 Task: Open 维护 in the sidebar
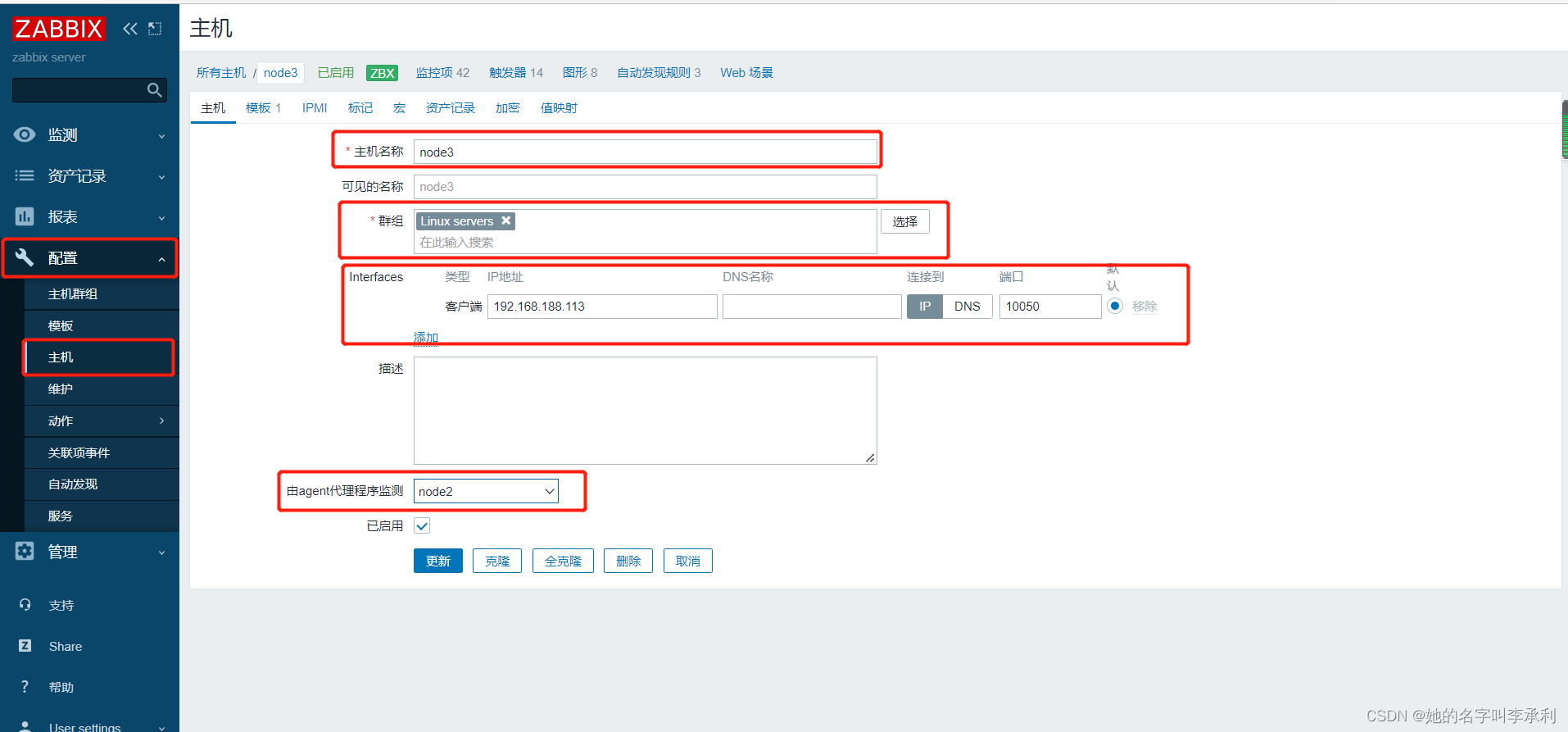pos(102,389)
